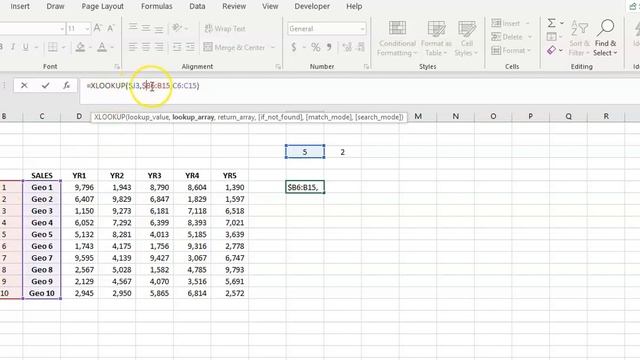Image resolution: width=640 pixels, height=360 pixels.
Task: Select cell containing value 5
Action: [x=305, y=152]
